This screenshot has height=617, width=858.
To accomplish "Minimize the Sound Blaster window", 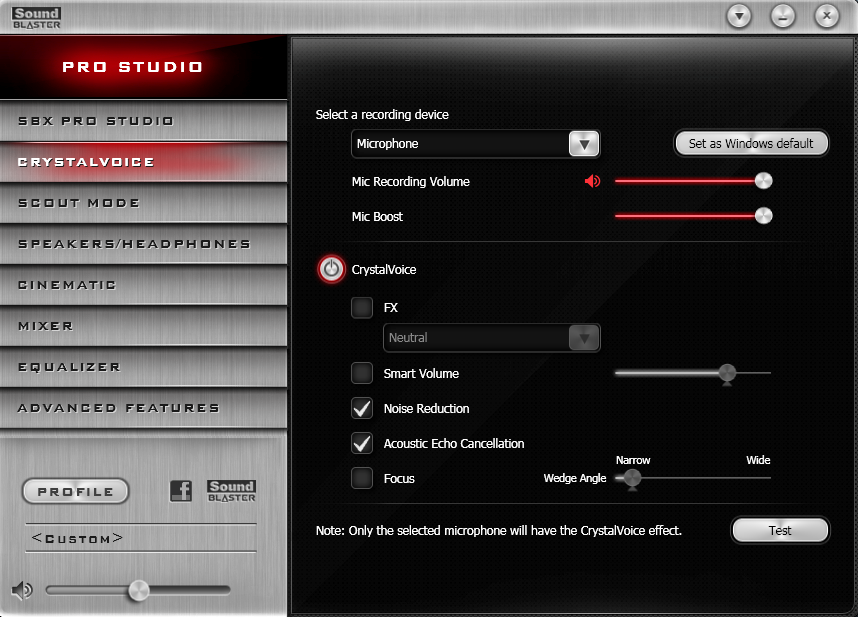I will (782, 16).
